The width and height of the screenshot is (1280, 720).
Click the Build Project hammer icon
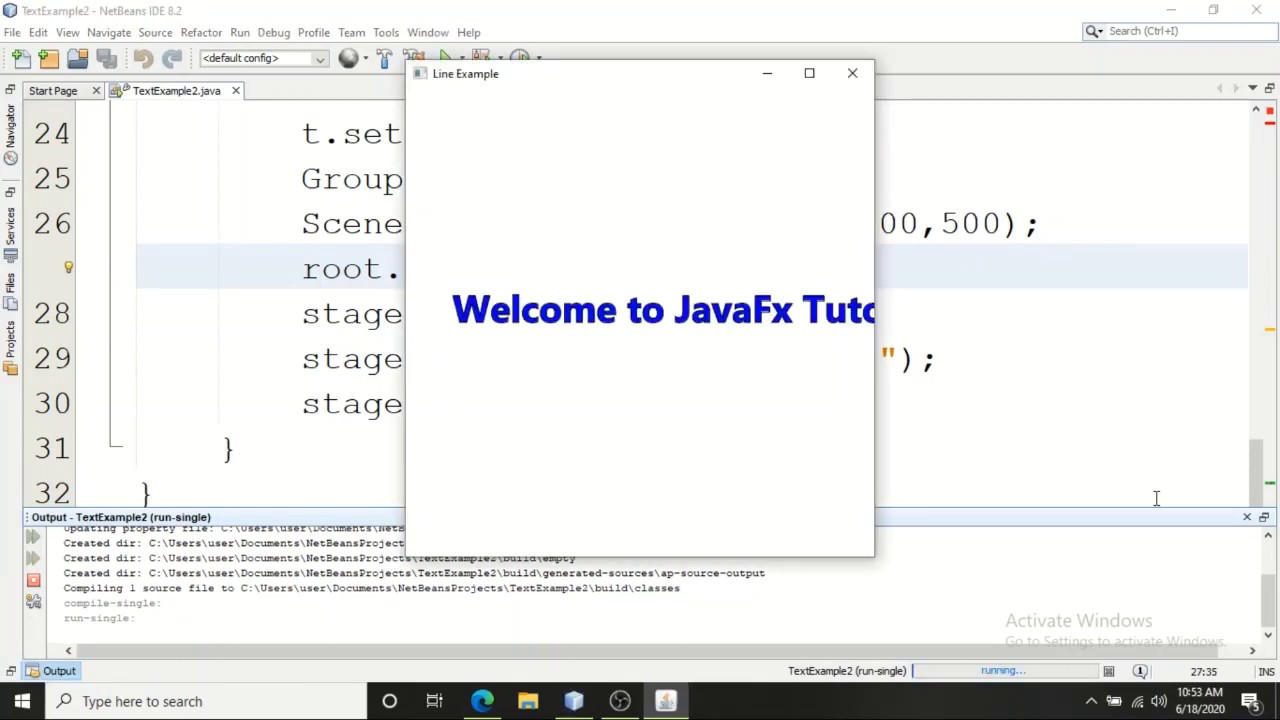coord(384,58)
